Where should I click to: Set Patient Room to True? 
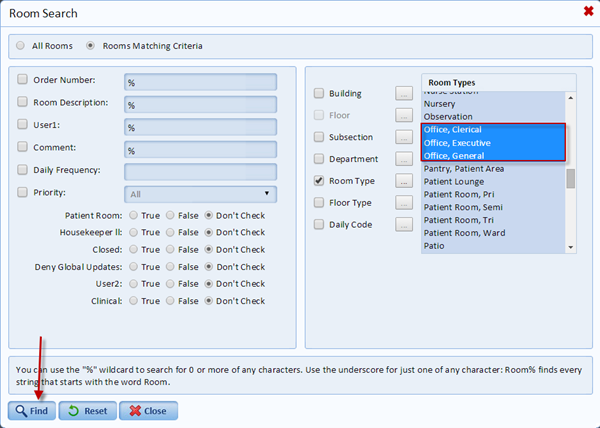pos(132,215)
